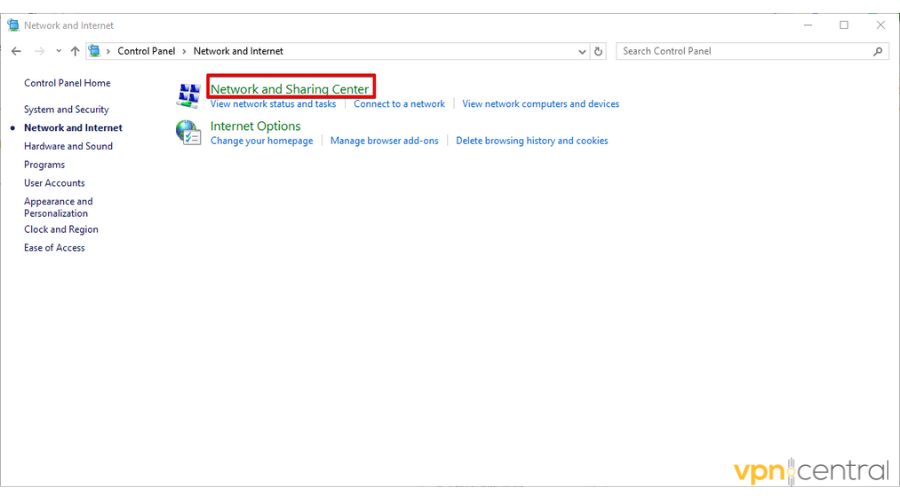Screen dimensions: 900x500
Task: Expand the address bar history dropdown
Action: 583,51
